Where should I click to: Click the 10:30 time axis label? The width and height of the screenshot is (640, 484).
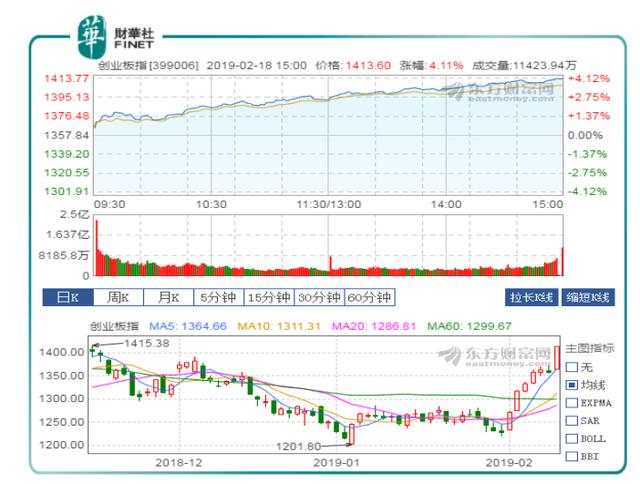click(211, 204)
